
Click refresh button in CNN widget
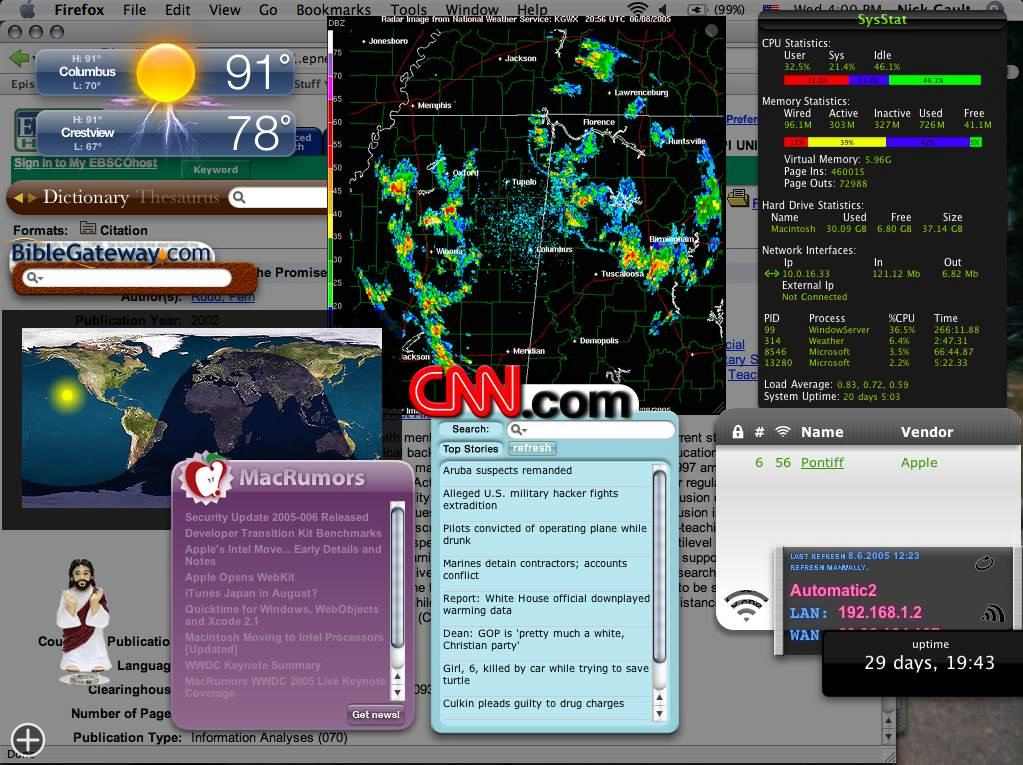pos(531,449)
